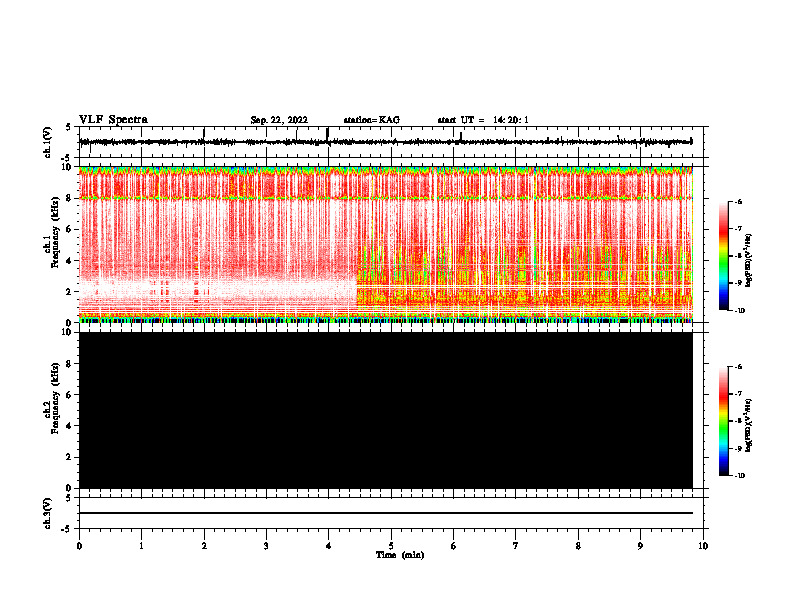This screenshot has width=792, height=612.
Task: Click the "-8" label on ch.1 colorbar
Action: [x=737, y=256]
